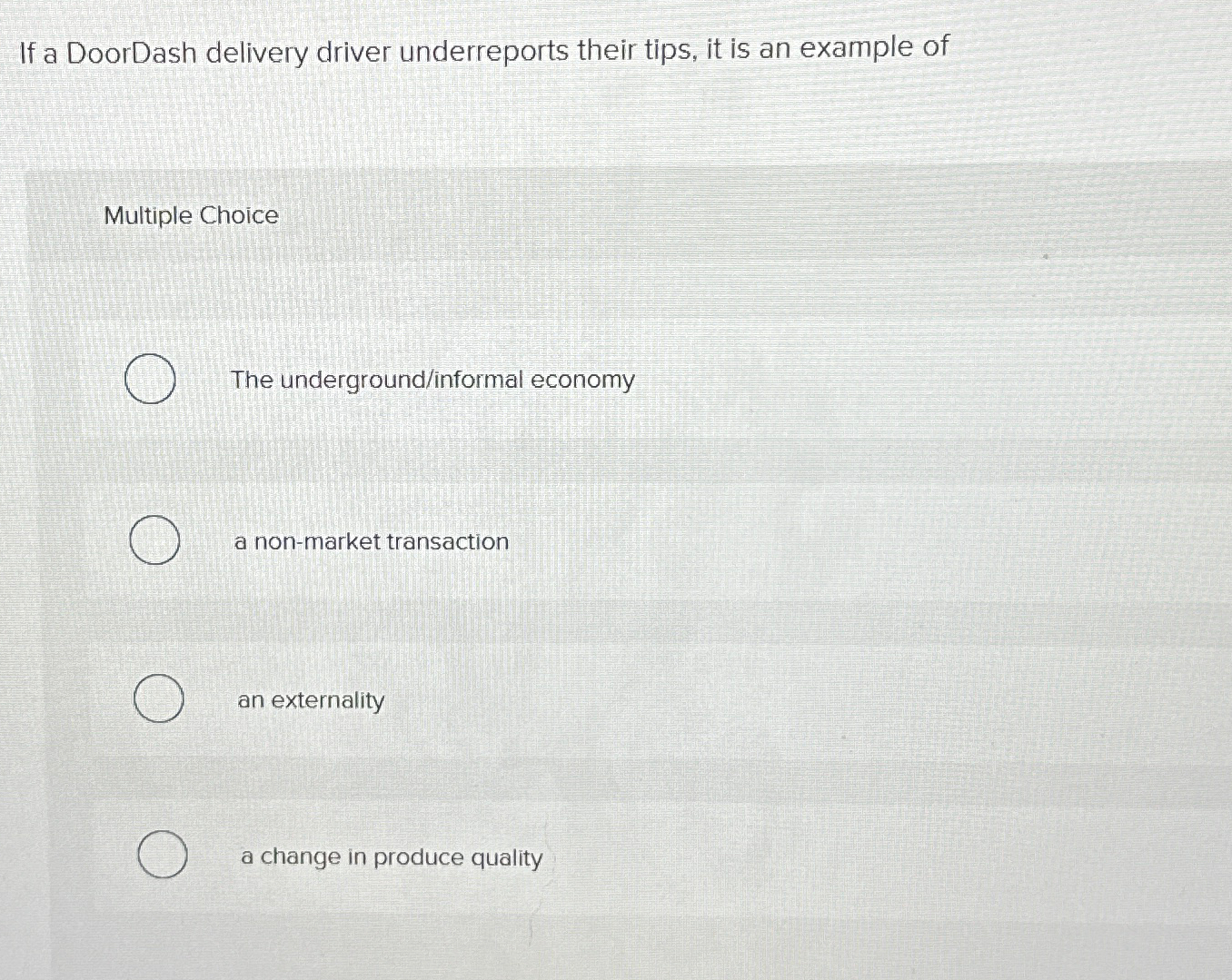Select the radio button for non-market transaction

pyautogui.click(x=154, y=540)
